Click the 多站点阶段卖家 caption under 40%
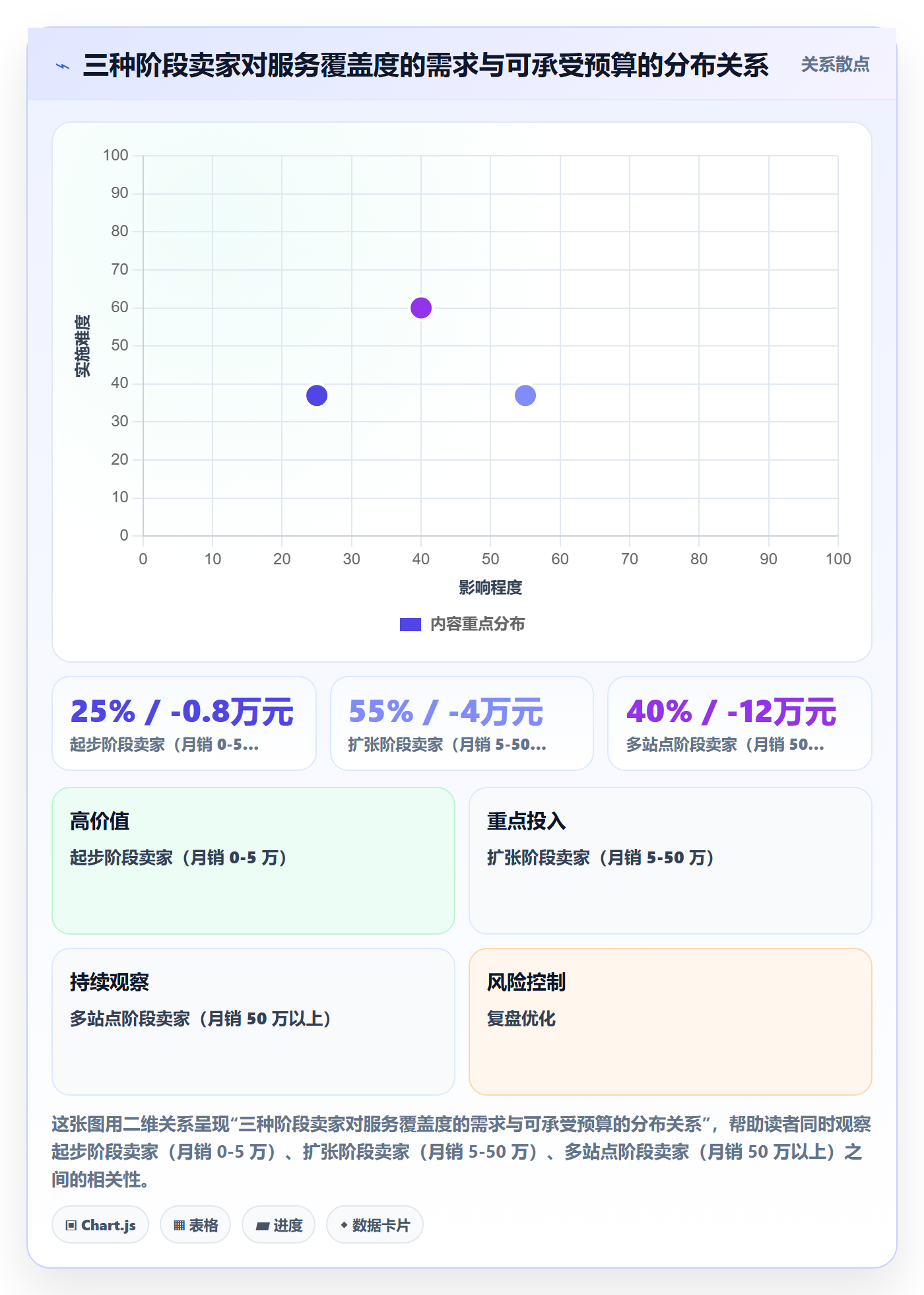Screen dimensions: 924x1295 725,745
